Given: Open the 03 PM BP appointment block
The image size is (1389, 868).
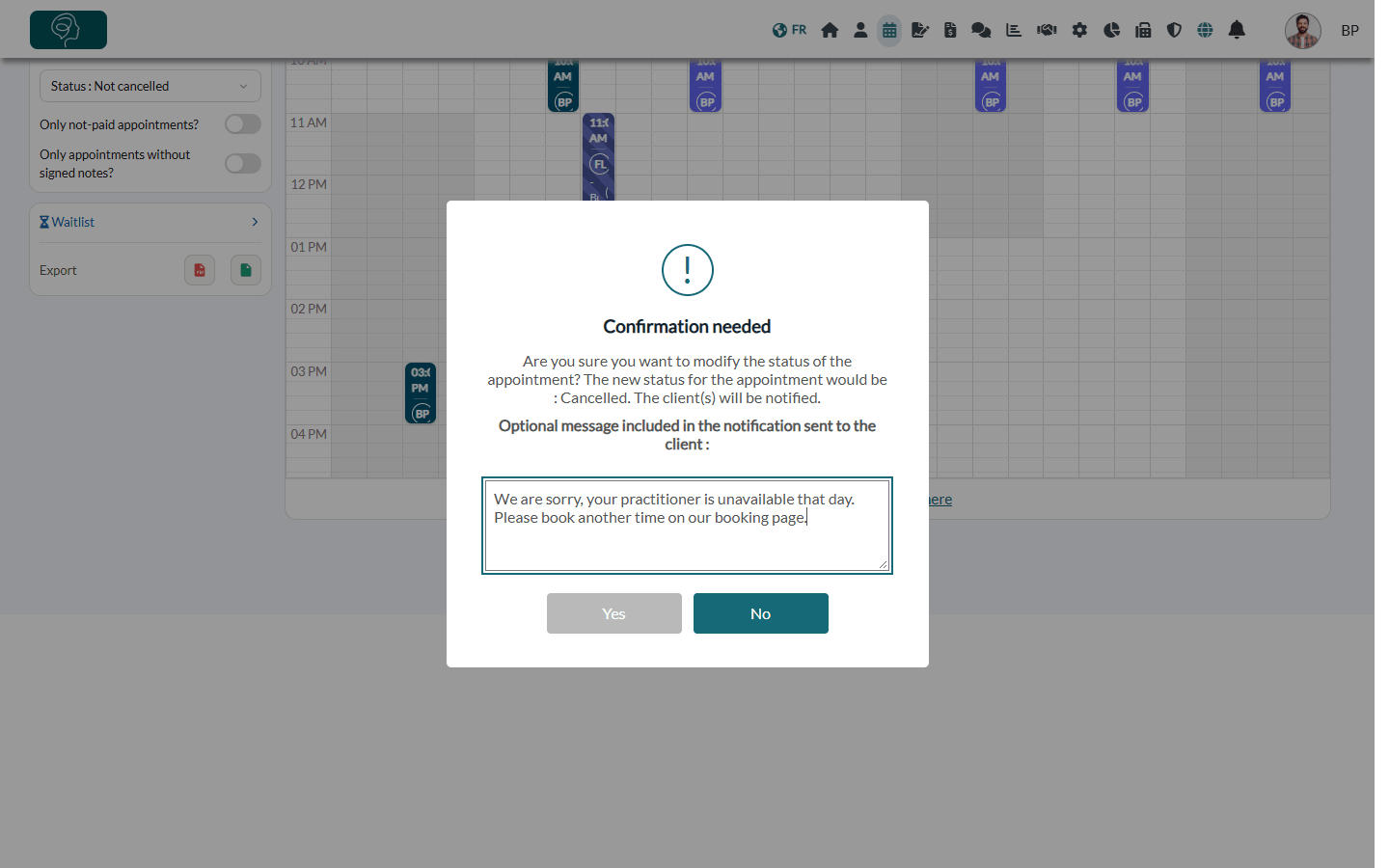Looking at the screenshot, I should 421,393.
